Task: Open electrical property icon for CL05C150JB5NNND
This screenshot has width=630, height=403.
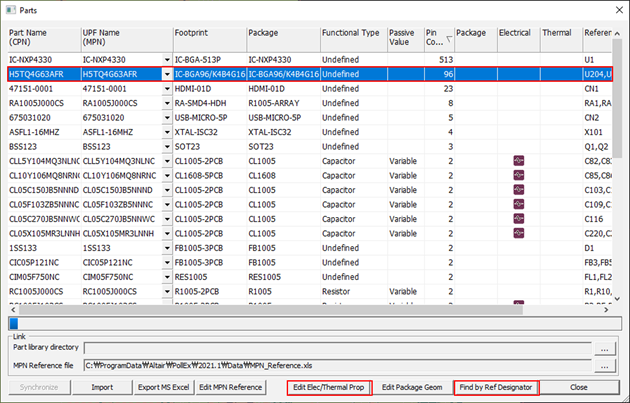Action: point(518,189)
